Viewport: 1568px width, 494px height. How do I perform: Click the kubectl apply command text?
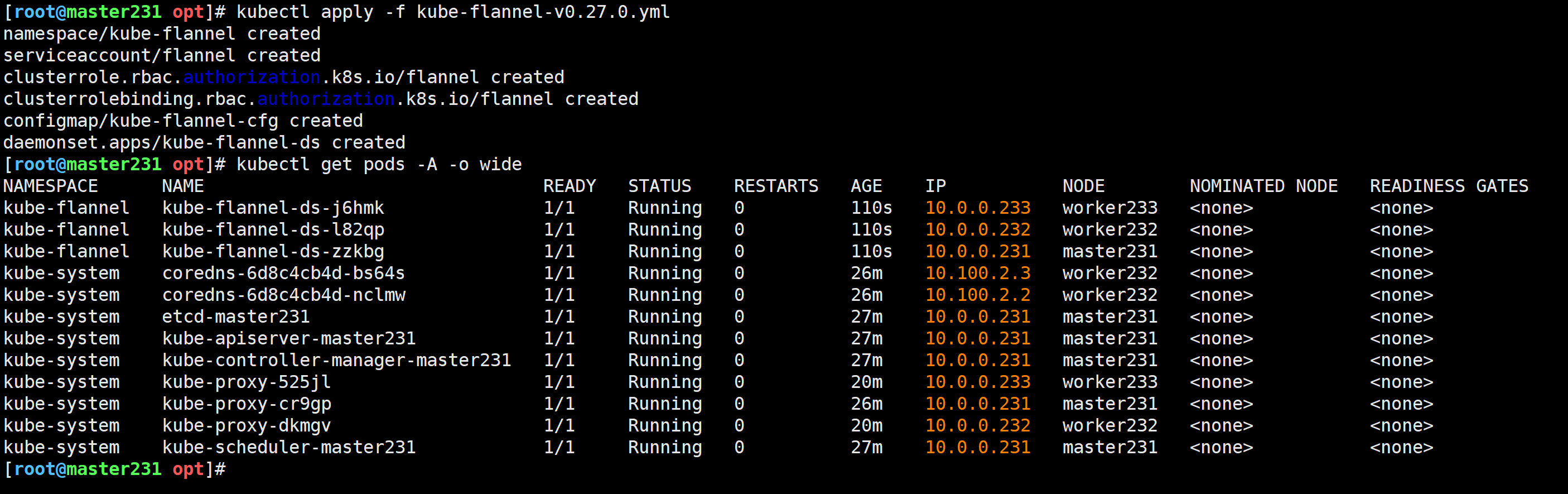[453, 12]
